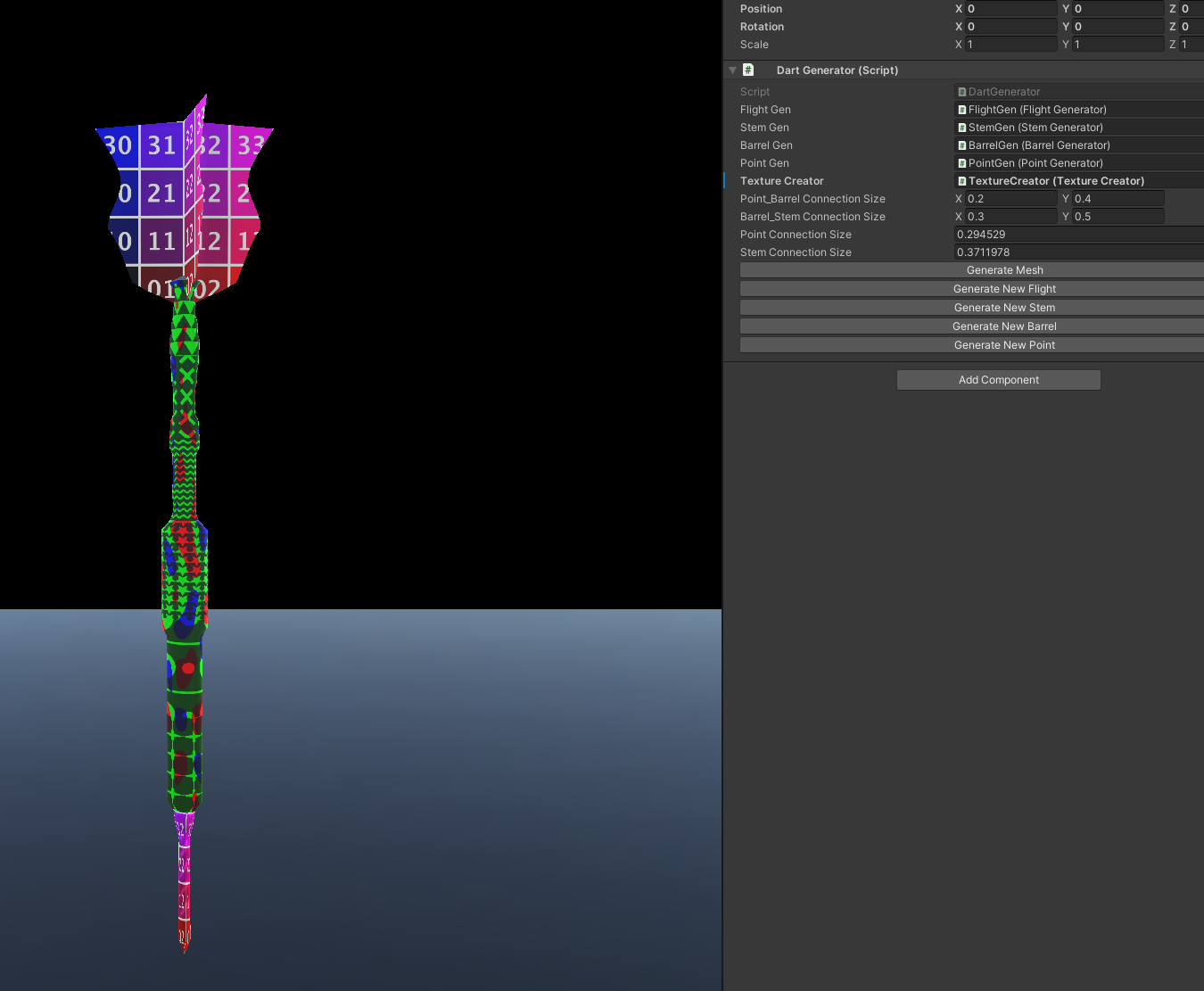Click Generate New Flight
The width and height of the screenshot is (1204, 991).
coord(1004,288)
